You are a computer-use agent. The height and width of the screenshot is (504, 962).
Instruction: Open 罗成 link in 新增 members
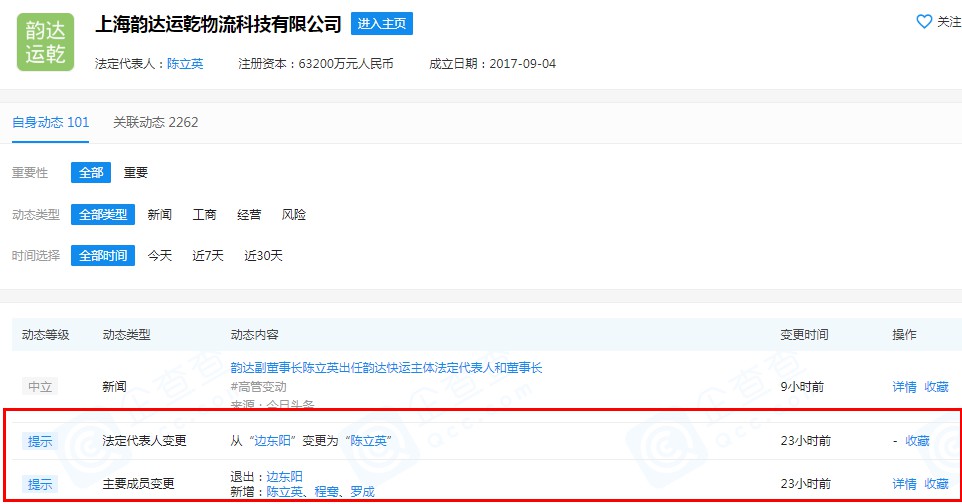pos(363,492)
